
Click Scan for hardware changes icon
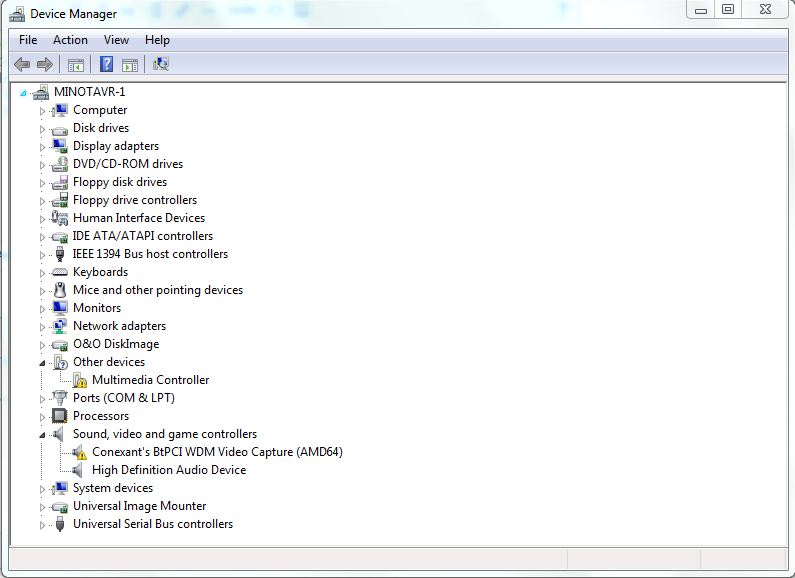pyautogui.click(x=161, y=64)
